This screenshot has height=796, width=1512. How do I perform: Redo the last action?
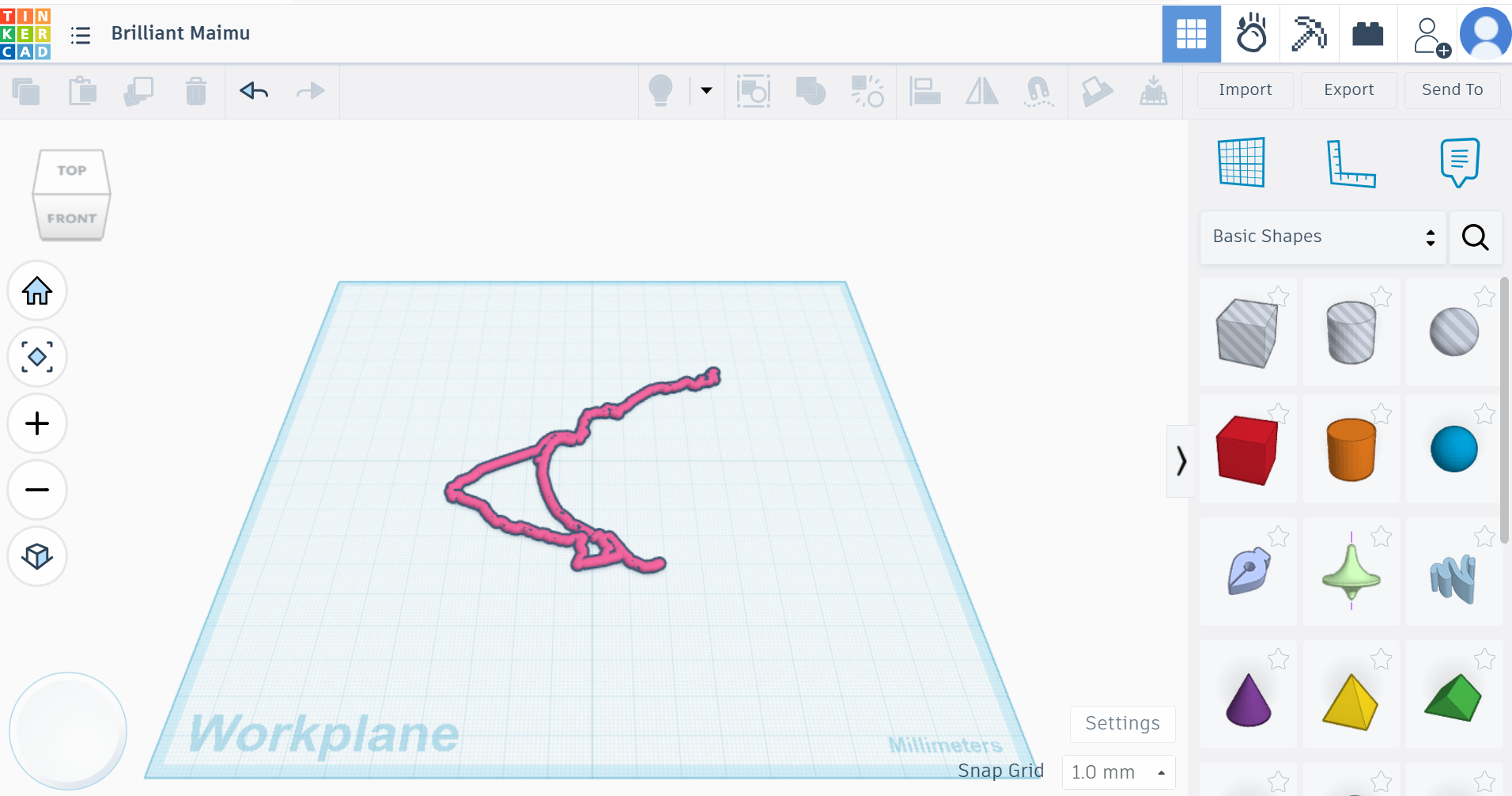pos(311,92)
